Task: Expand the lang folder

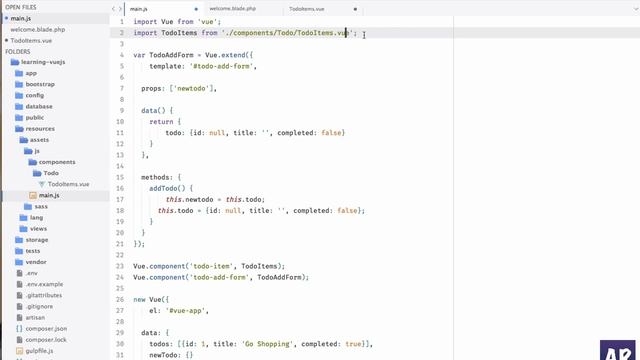Action: 36,218
